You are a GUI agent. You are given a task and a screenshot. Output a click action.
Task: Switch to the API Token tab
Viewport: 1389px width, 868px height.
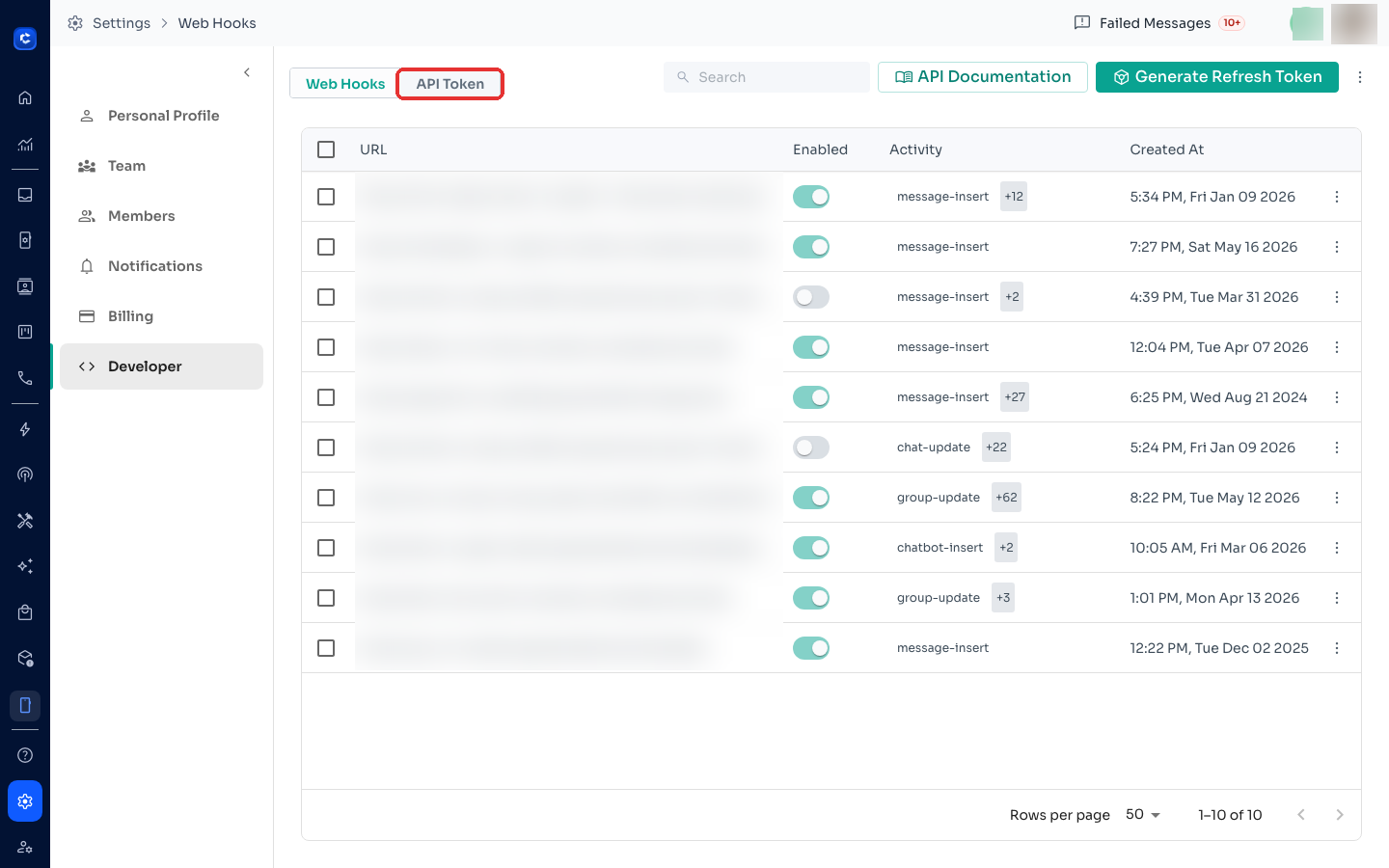pos(450,84)
